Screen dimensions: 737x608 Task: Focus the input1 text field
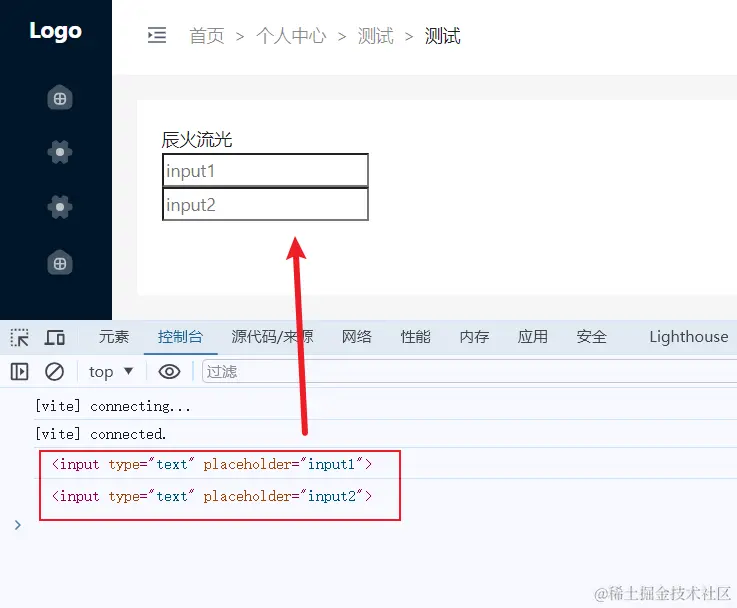pyautogui.click(x=265, y=170)
